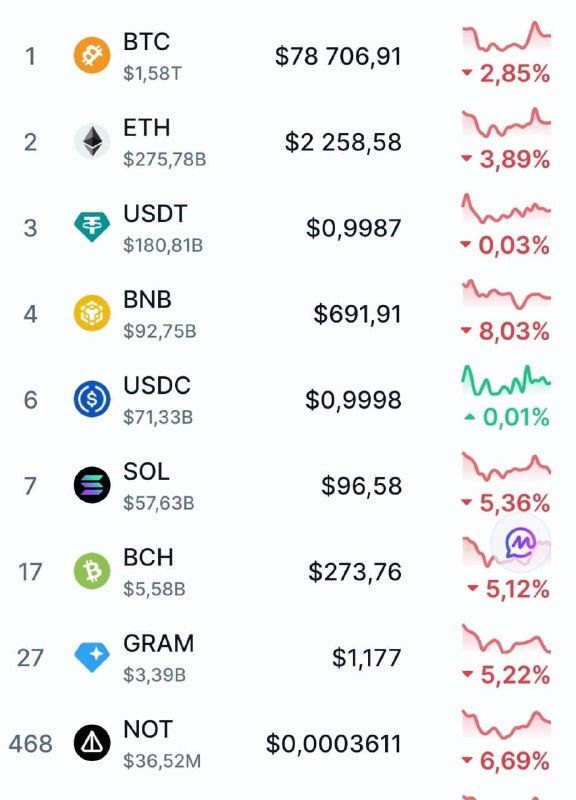Image resolution: width=576 pixels, height=800 pixels.
Task: Select BNB 8,03% drop indicator
Action: [x=505, y=331]
